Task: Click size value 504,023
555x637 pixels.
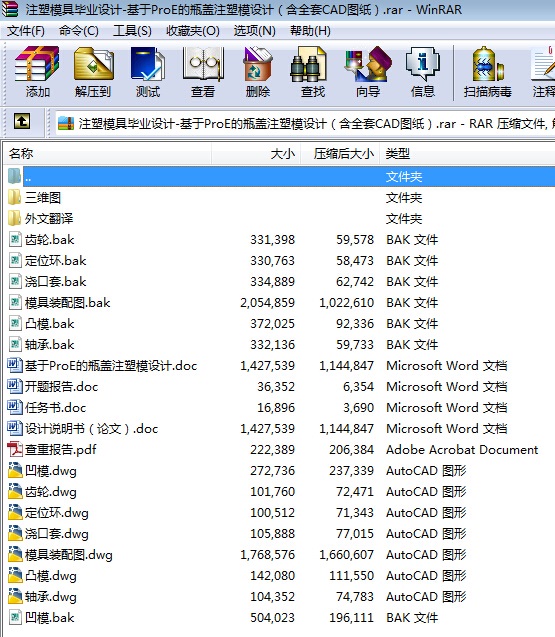Action: 272,618
